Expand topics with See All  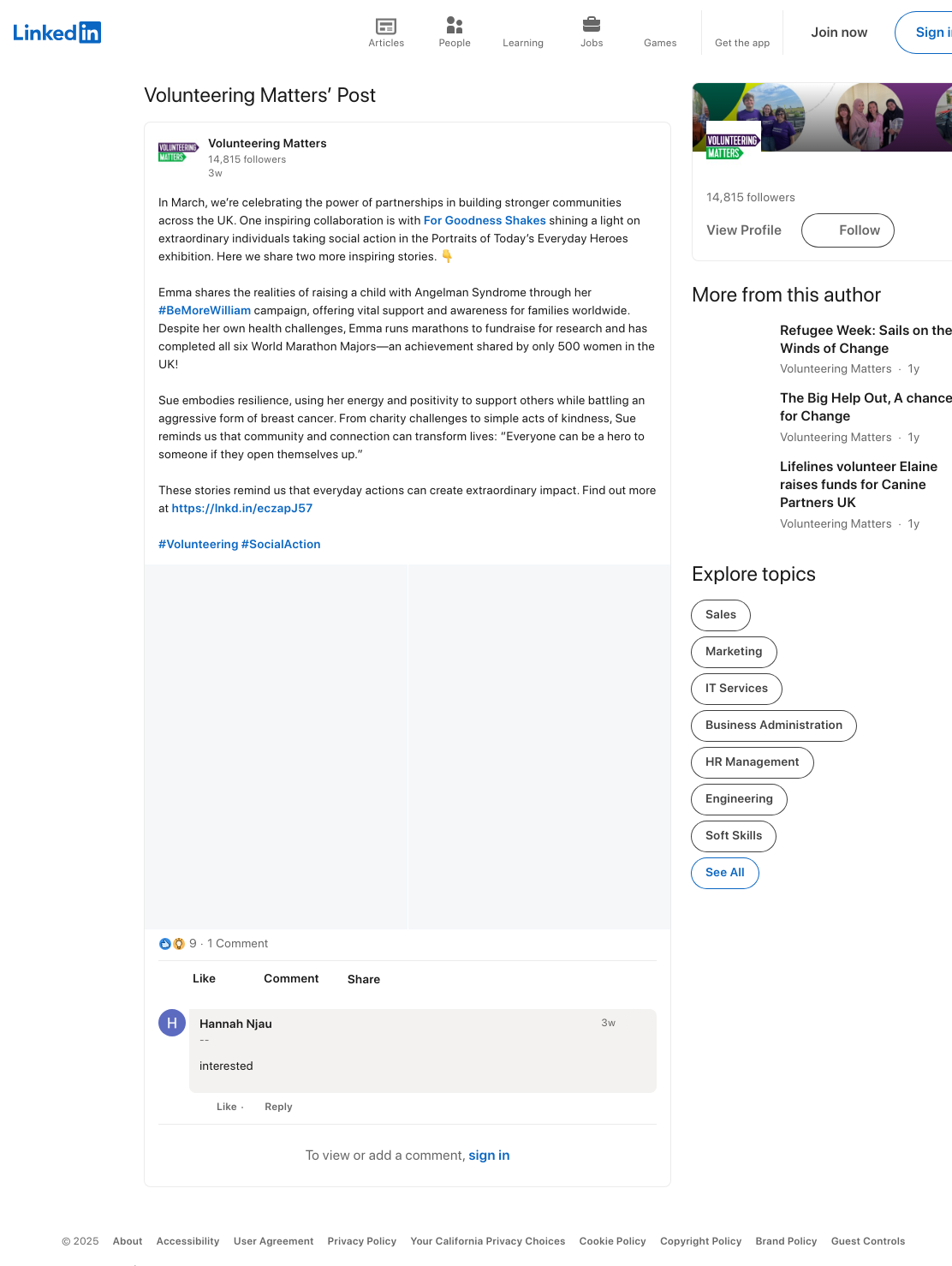tap(725, 873)
